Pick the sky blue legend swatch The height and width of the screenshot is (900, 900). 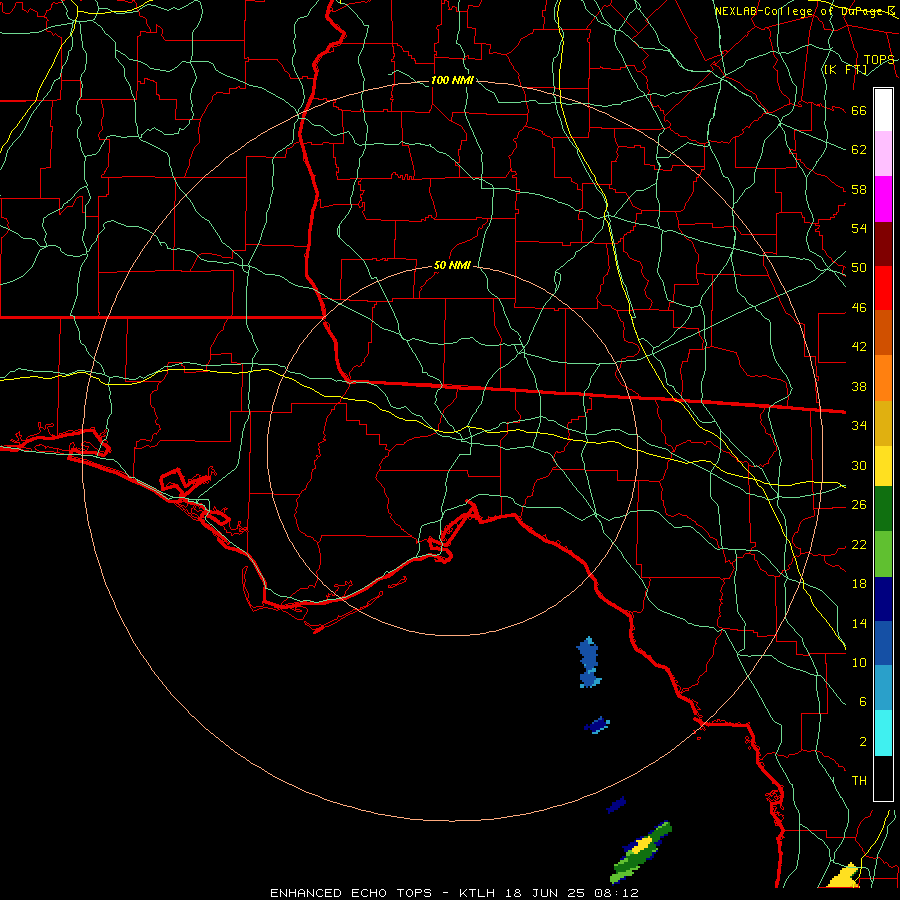[x=883, y=688]
